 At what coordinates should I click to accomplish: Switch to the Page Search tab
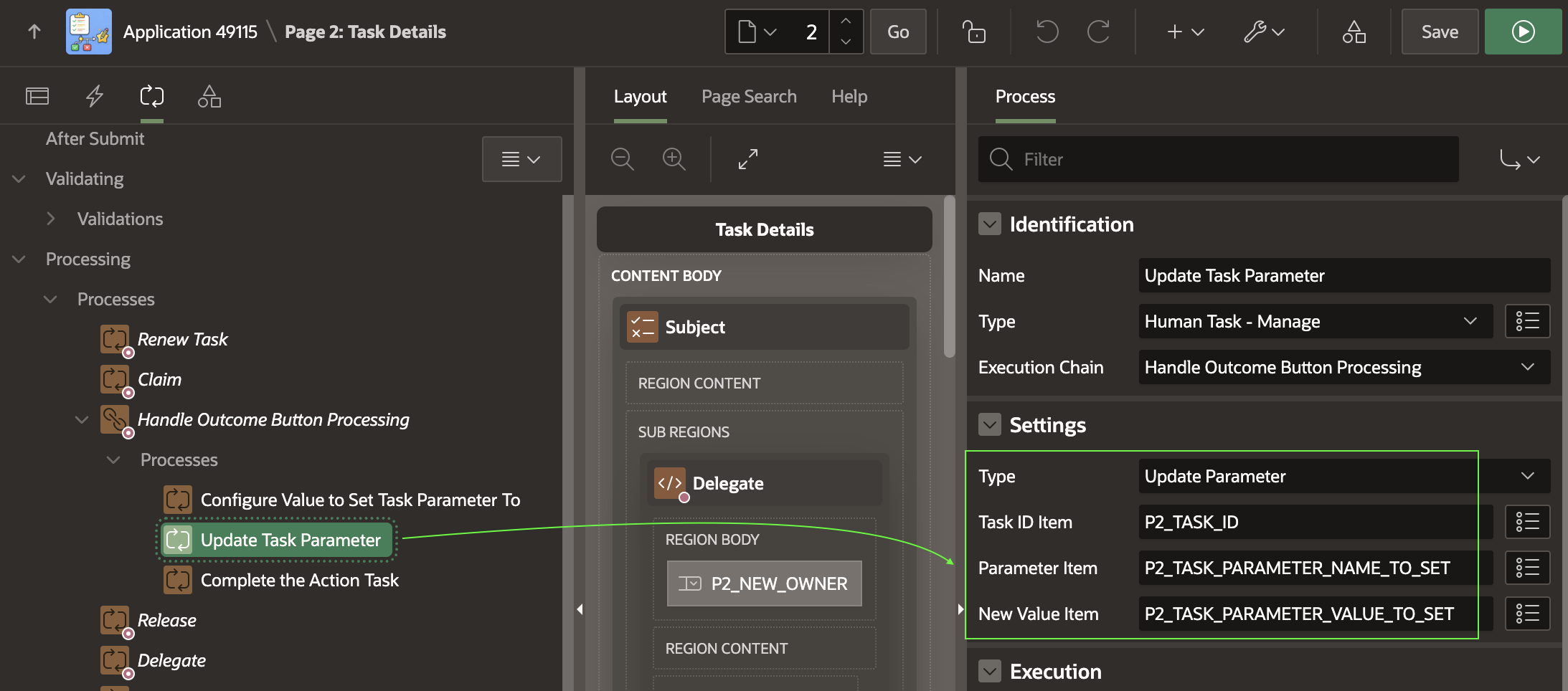749,96
